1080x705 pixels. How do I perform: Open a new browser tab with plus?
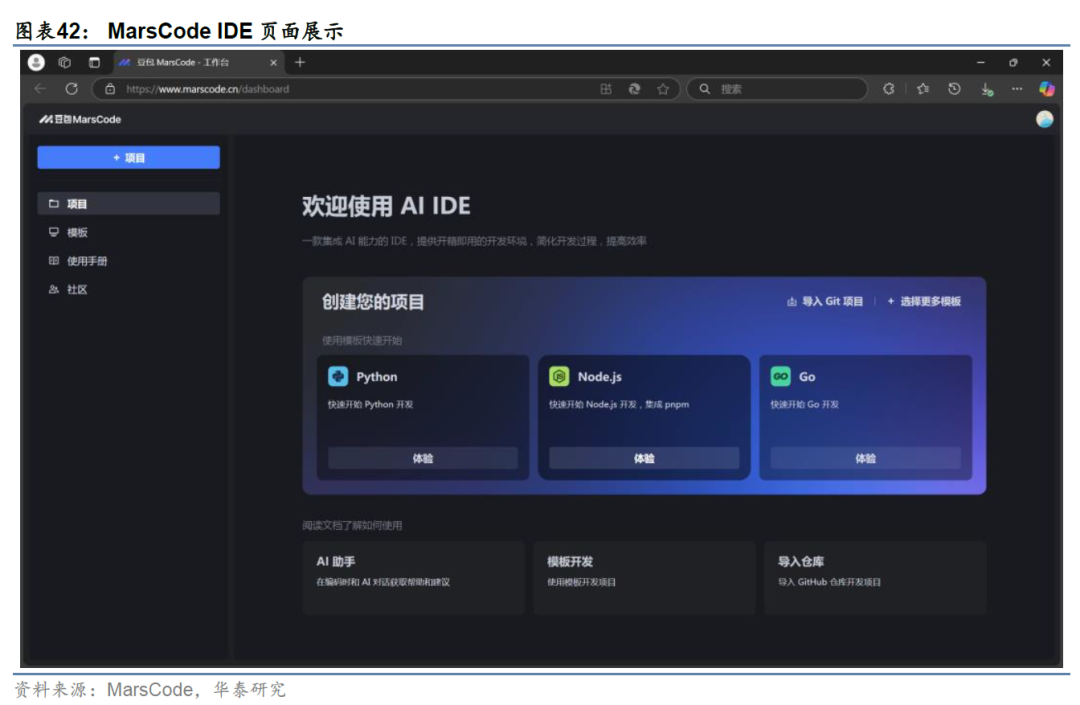(298, 62)
